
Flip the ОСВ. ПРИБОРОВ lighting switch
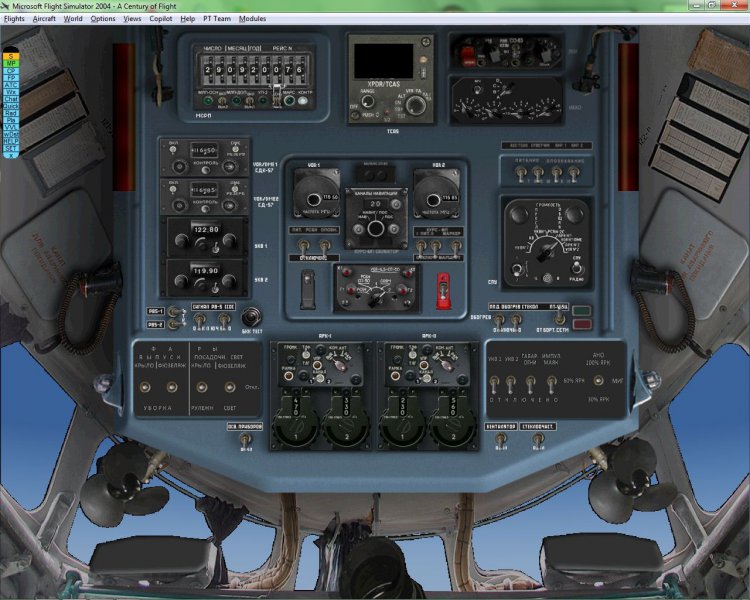tap(245, 439)
